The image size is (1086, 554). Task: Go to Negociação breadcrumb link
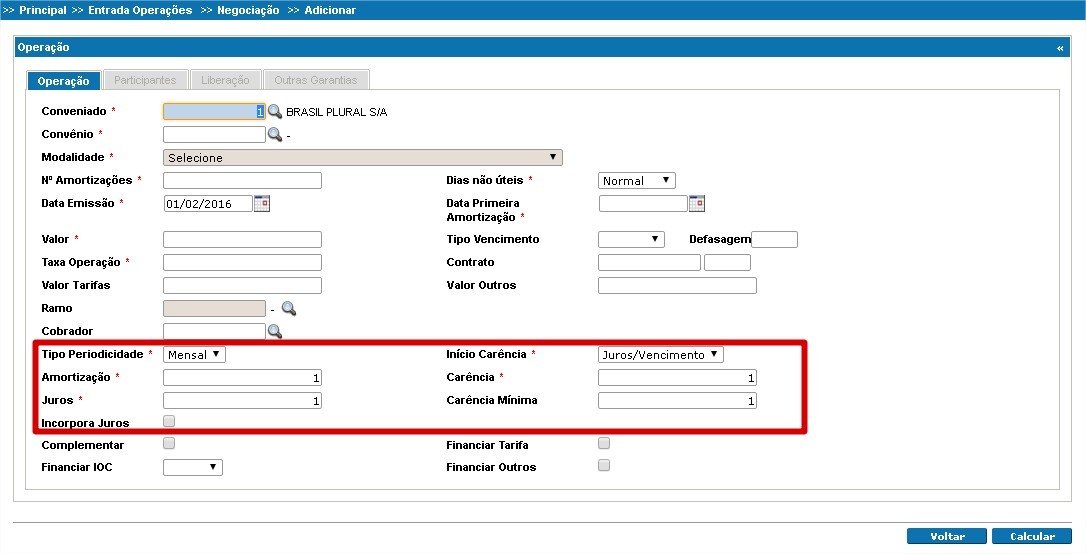[248, 10]
